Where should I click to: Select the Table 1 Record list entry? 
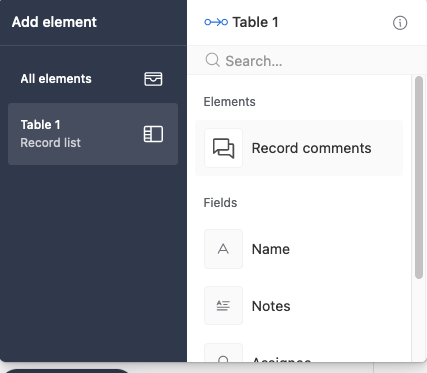(x=93, y=134)
